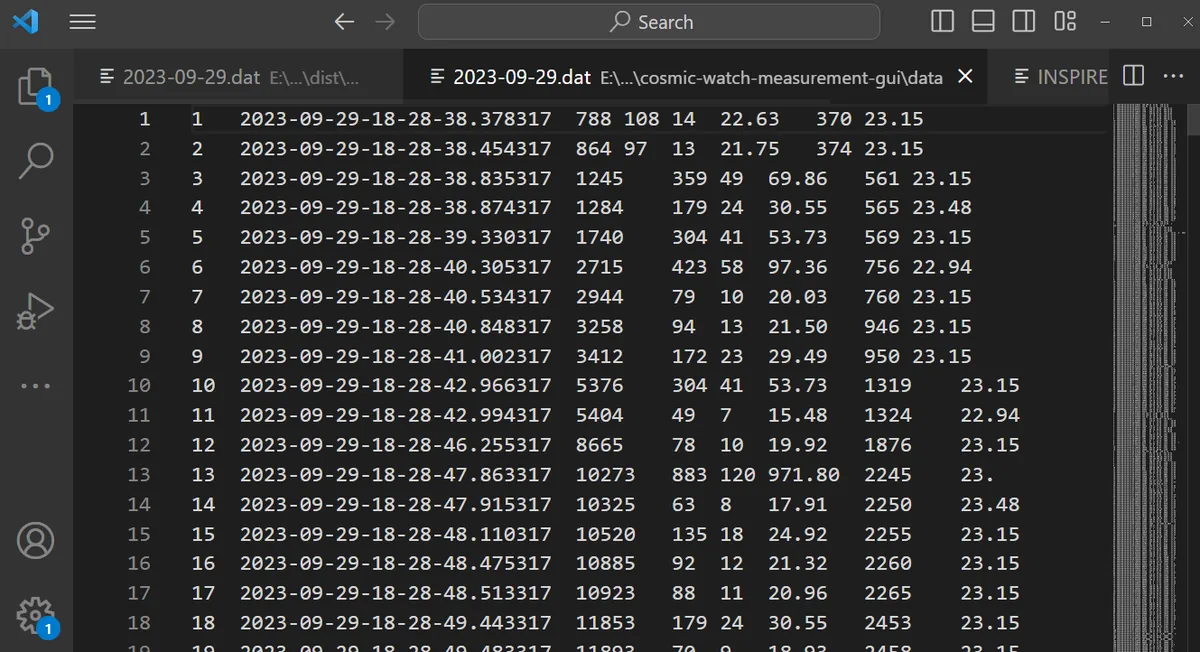Open the Manage gear menu
Screen dimensions: 1200x652
pyautogui.click(x=36, y=614)
